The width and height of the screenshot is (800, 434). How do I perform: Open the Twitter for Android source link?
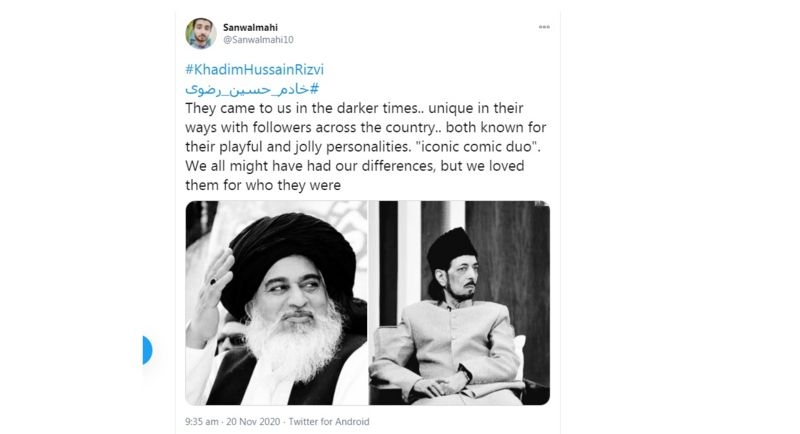pos(329,422)
